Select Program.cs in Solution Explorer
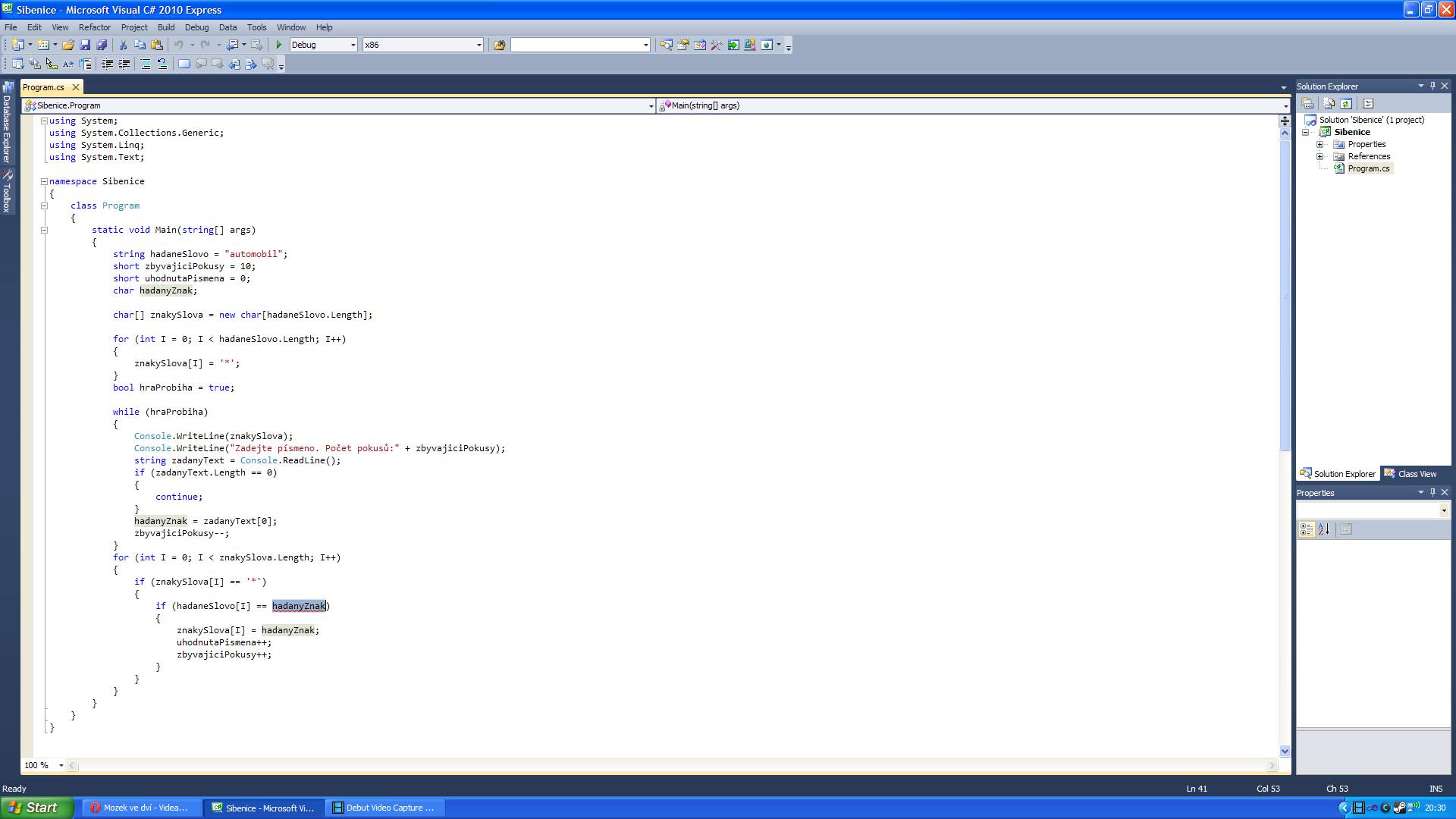 (x=1368, y=168)
